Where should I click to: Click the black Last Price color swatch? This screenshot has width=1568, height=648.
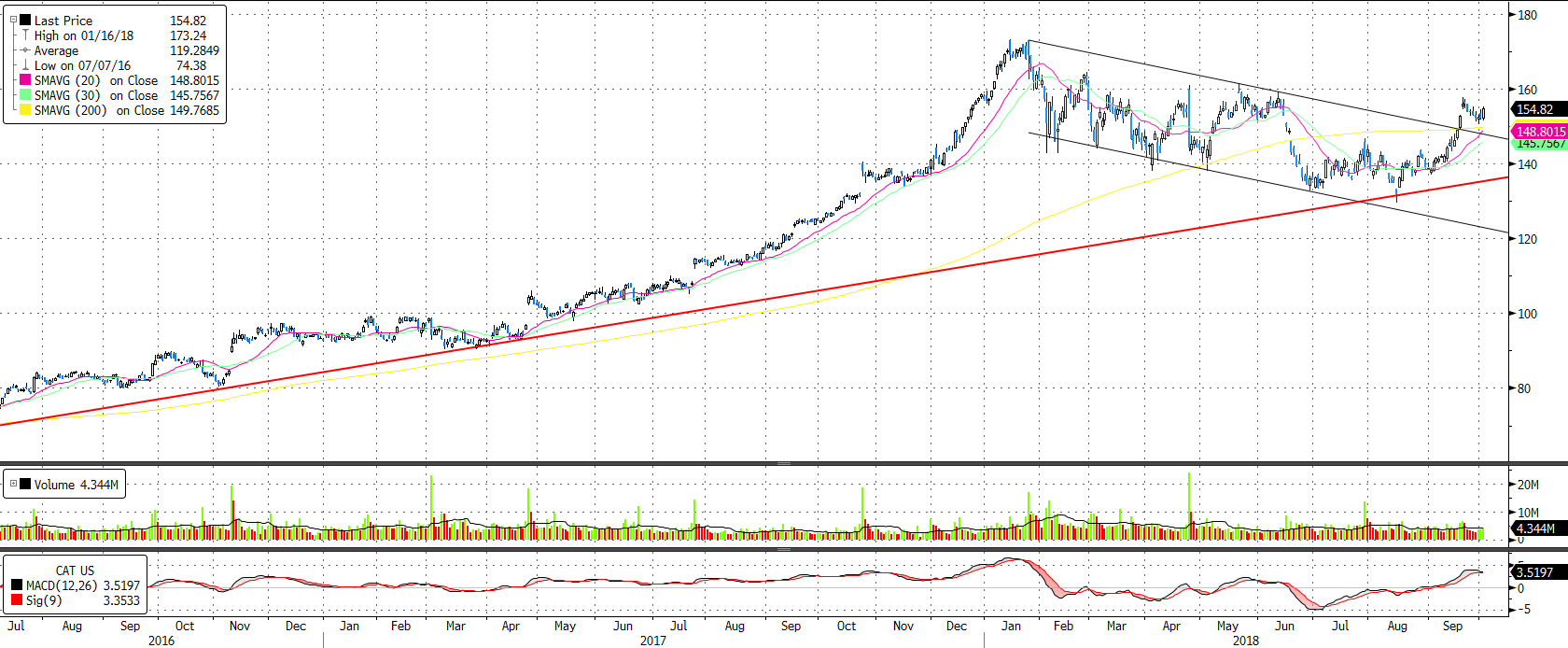pos(25,20)
